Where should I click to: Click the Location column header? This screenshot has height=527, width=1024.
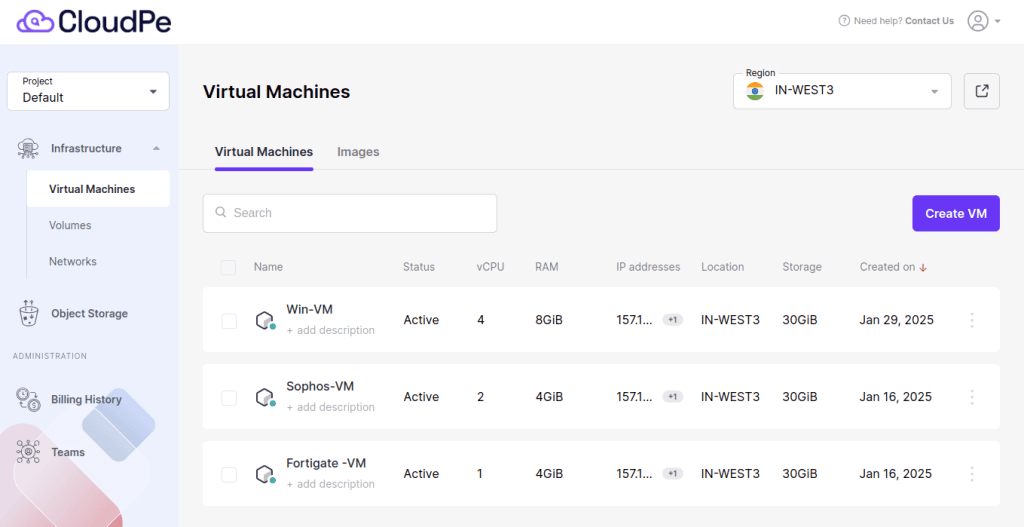722,267
